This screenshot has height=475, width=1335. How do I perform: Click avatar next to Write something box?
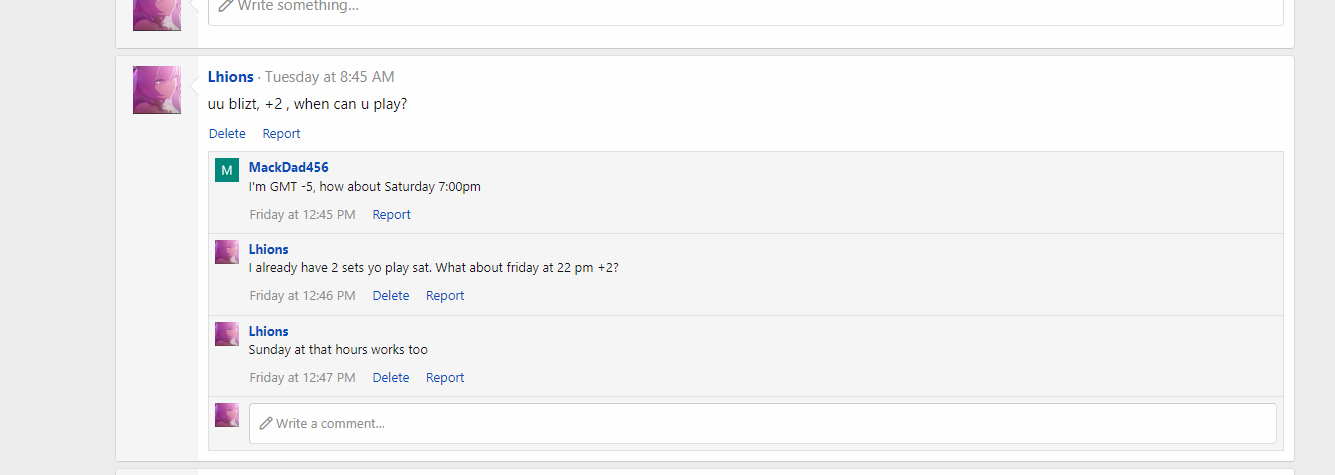pos(157,14)
